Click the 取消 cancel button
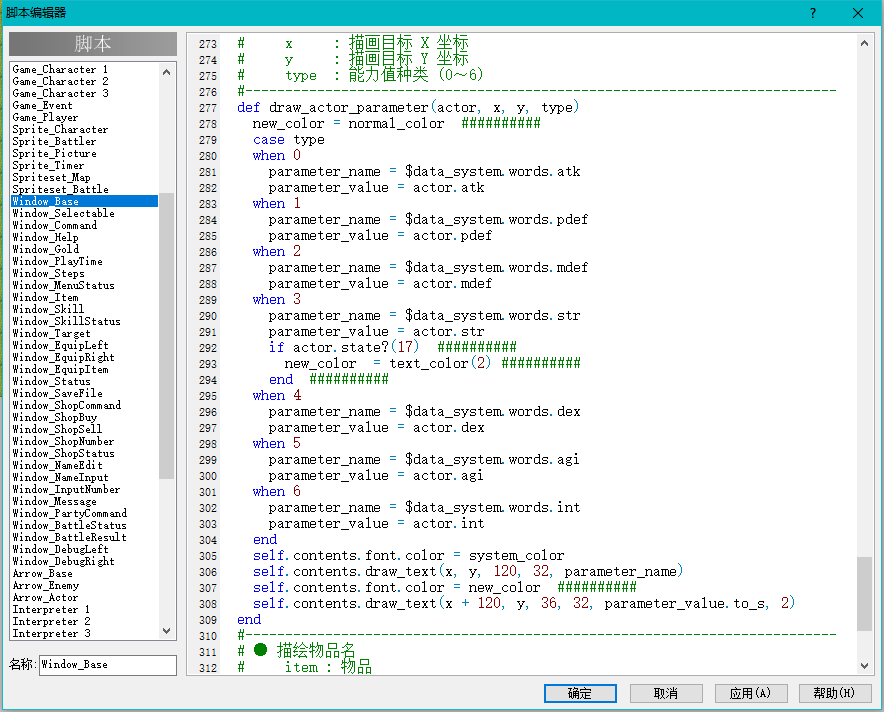The width and height of the screenshot is (884, 712). click(666, 693)
